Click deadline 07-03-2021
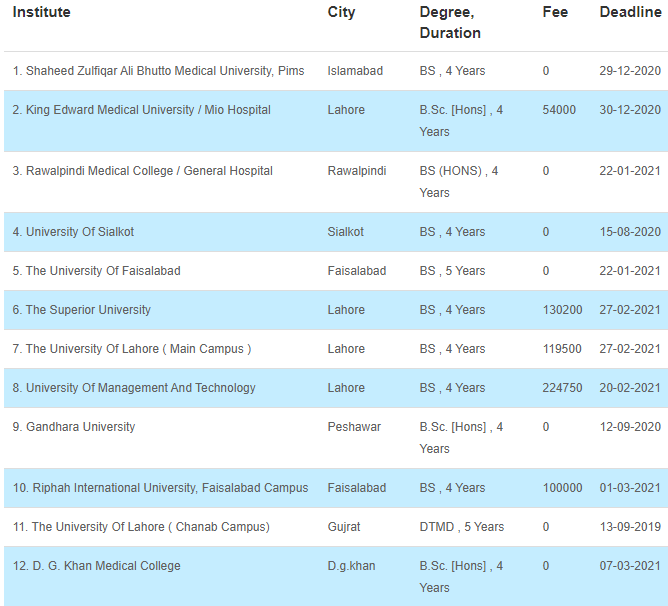 point(630,566)
